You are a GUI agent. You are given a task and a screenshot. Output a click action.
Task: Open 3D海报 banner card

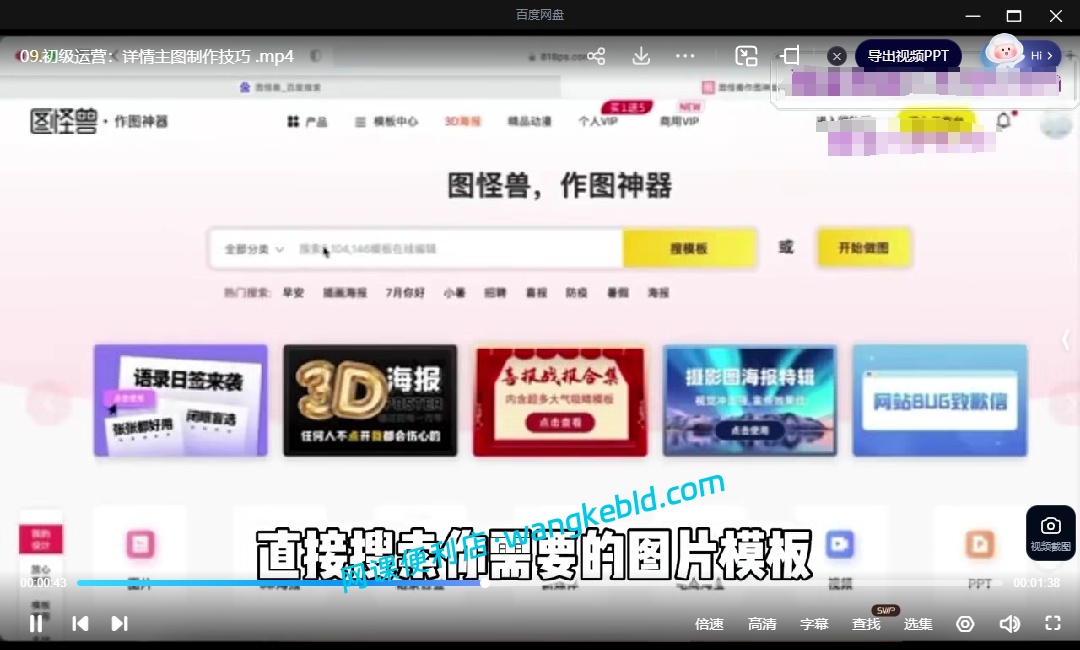pyautogui.click(x=370, y=400)
